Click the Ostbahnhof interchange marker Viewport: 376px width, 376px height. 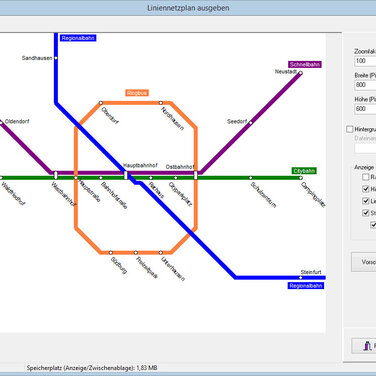pos(196,175)
